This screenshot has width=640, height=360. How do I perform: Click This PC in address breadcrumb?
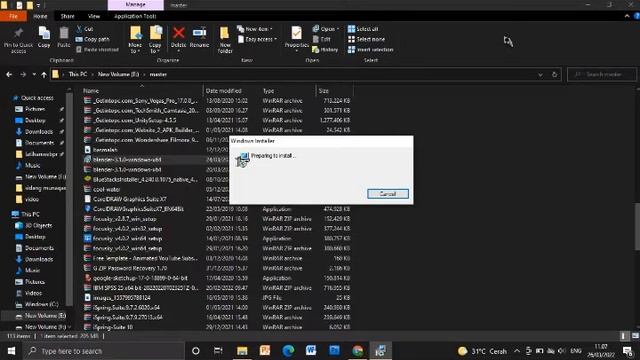[x=78, y=74]
